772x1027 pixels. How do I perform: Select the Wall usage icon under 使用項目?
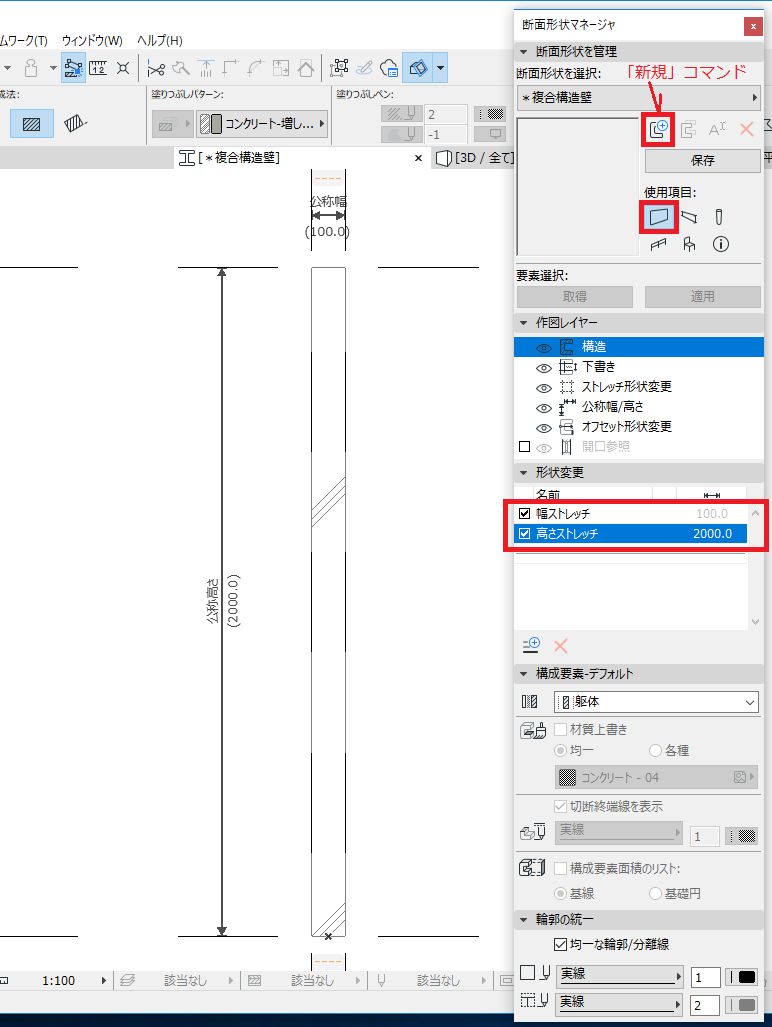[x=659, y=216]
